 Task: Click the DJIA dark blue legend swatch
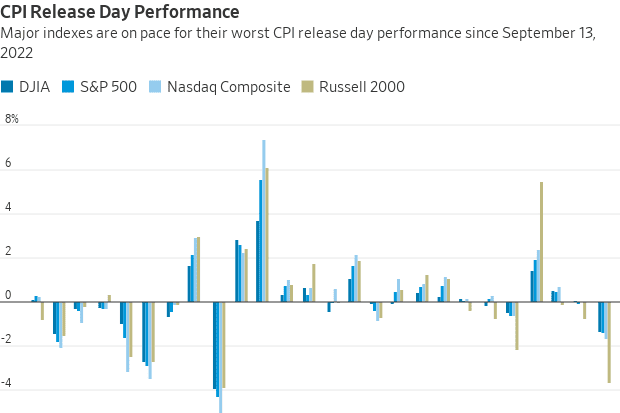click(x=7, y=86)
